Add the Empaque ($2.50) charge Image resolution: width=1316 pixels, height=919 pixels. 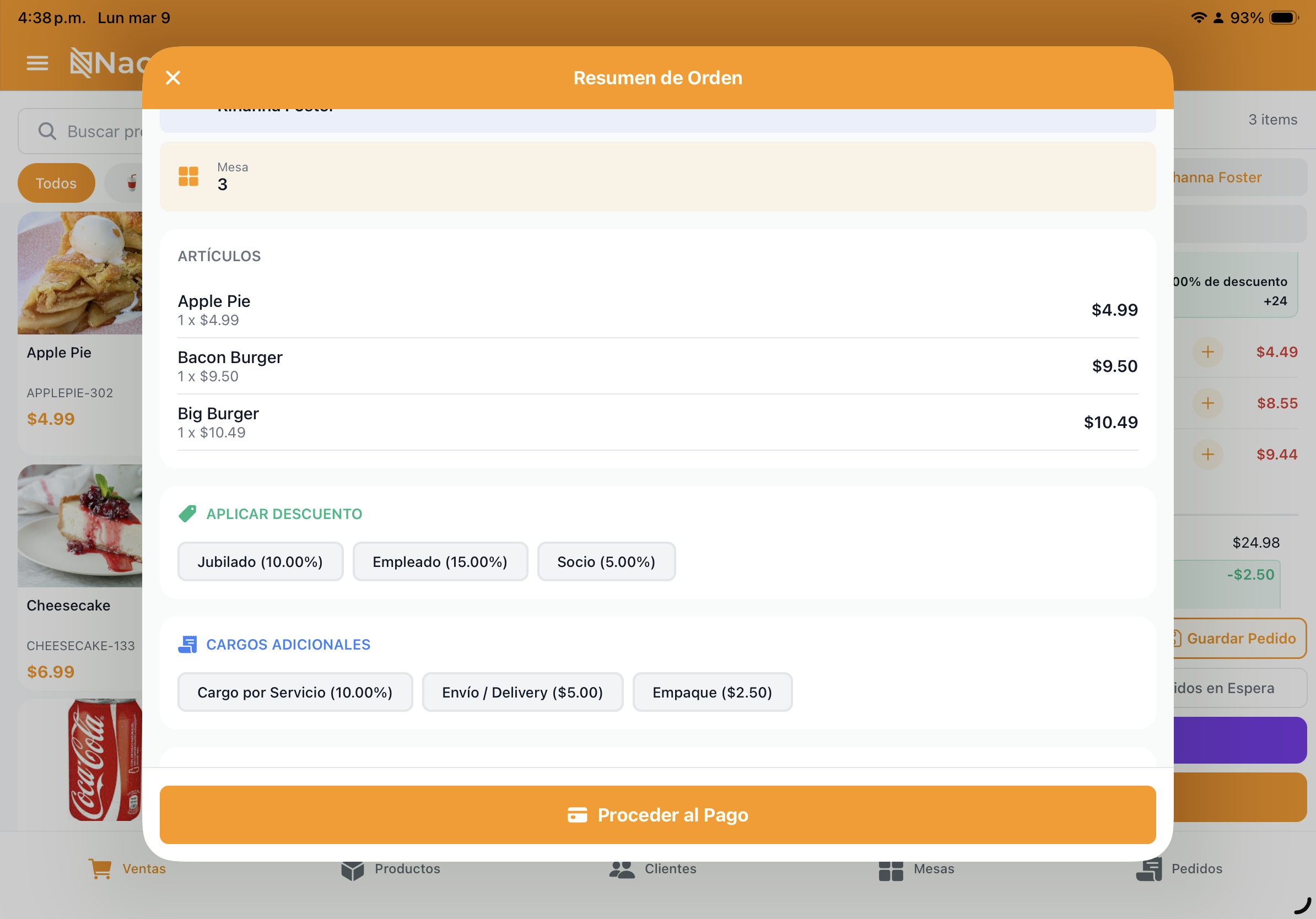712,692
